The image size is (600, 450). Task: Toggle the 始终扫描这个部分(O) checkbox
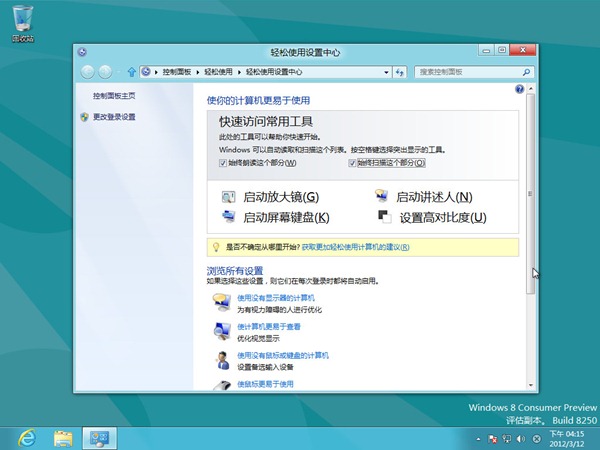352,163
